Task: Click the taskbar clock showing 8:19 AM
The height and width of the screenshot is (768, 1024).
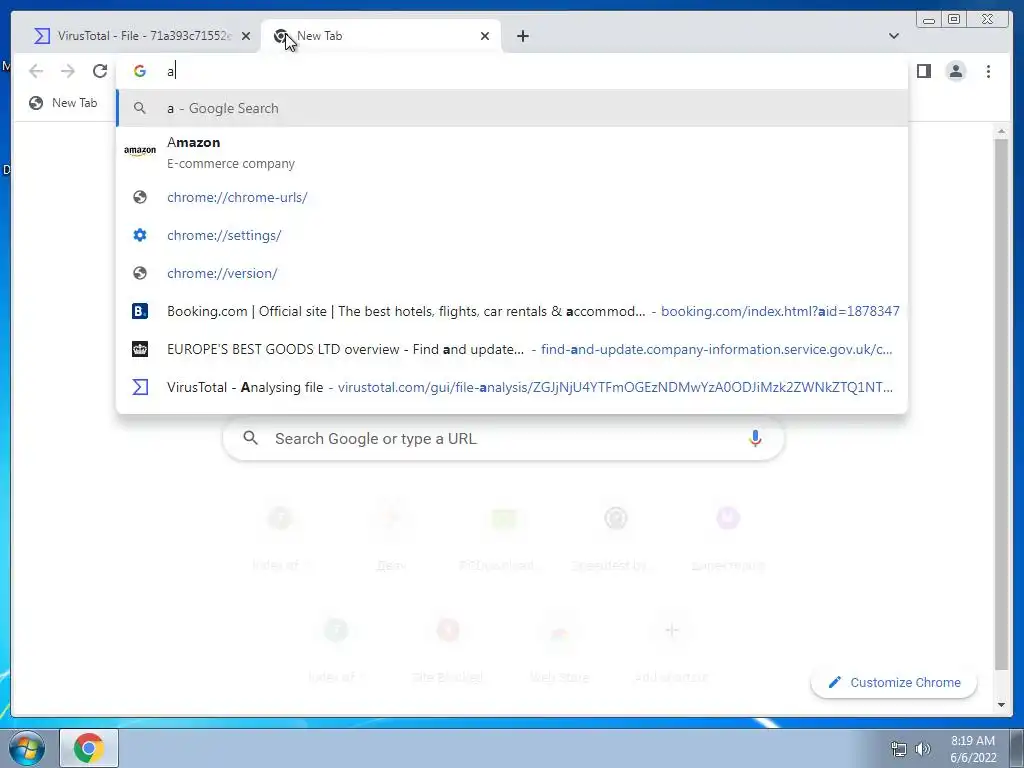Action: tap(973, 749)
